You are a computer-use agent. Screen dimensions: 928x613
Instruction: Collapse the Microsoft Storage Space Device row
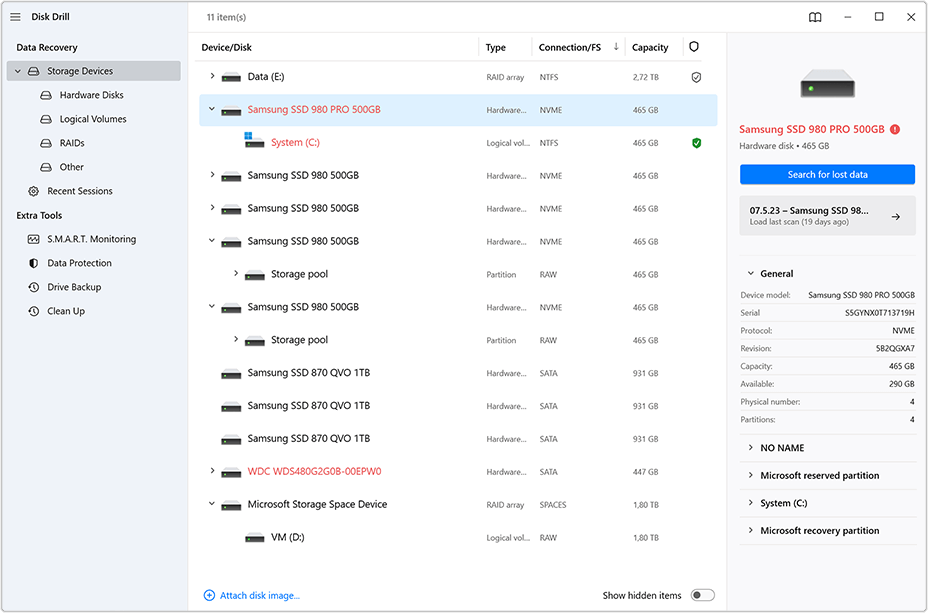click(212, 504)
